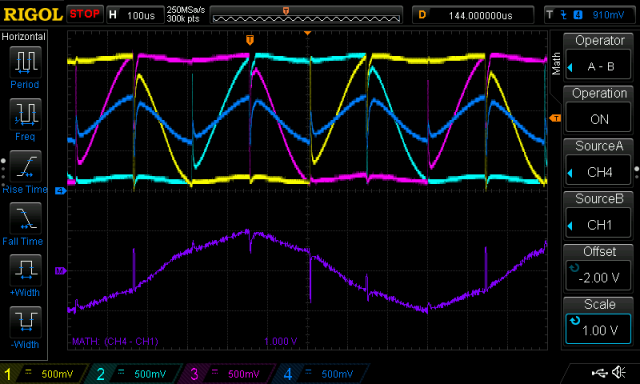The height and width of the screenshot is (384, 640).
Task: Select the Period measurement icon
Action: [25, 62]
